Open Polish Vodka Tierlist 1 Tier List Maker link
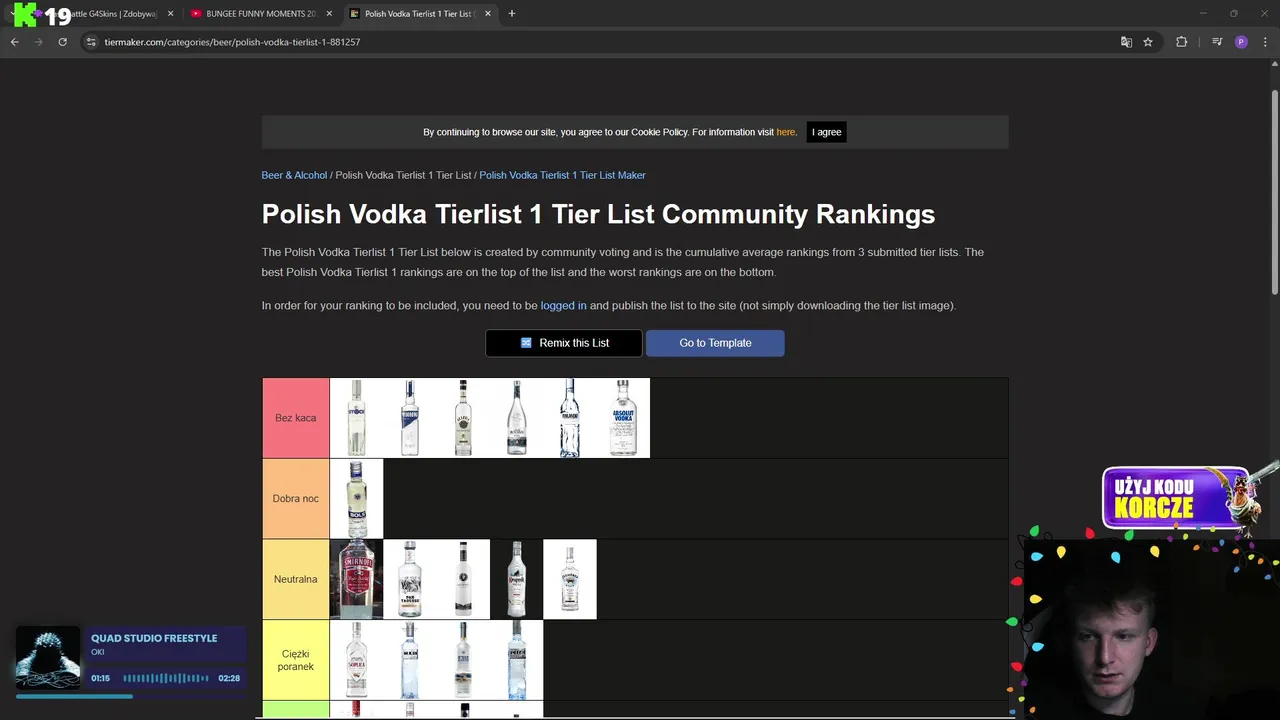 point(562,175)
